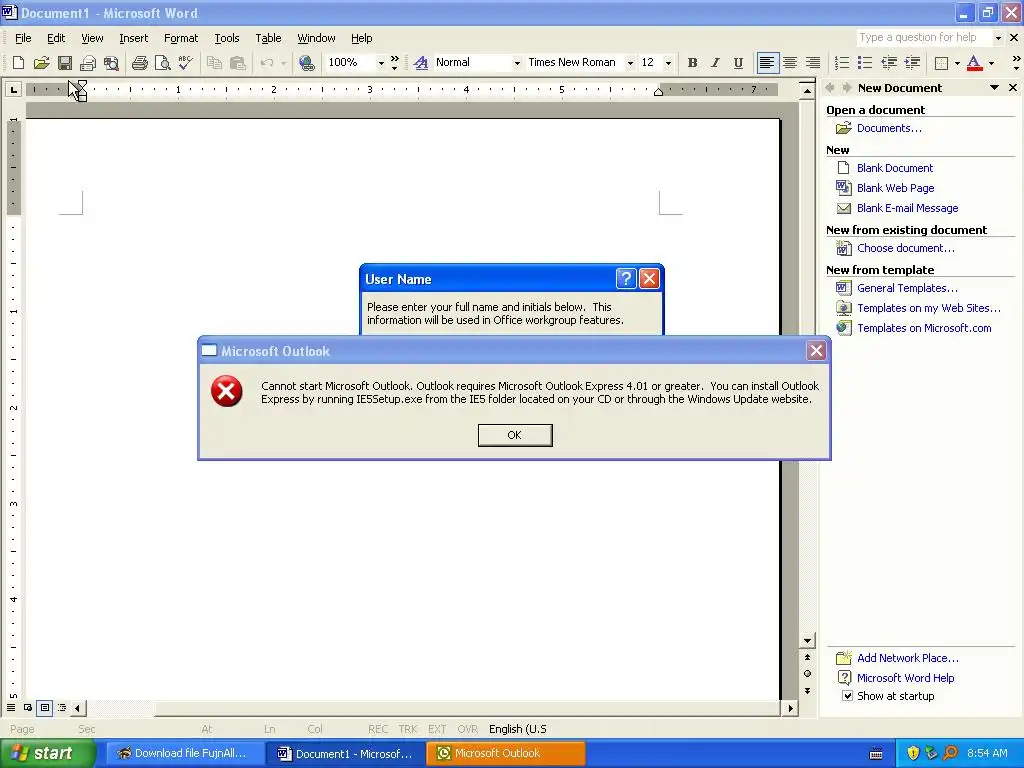Viewport: 1024px width, 768px height.
Task: Open the Style dropdown showing Normal
Action: point(517,63)
